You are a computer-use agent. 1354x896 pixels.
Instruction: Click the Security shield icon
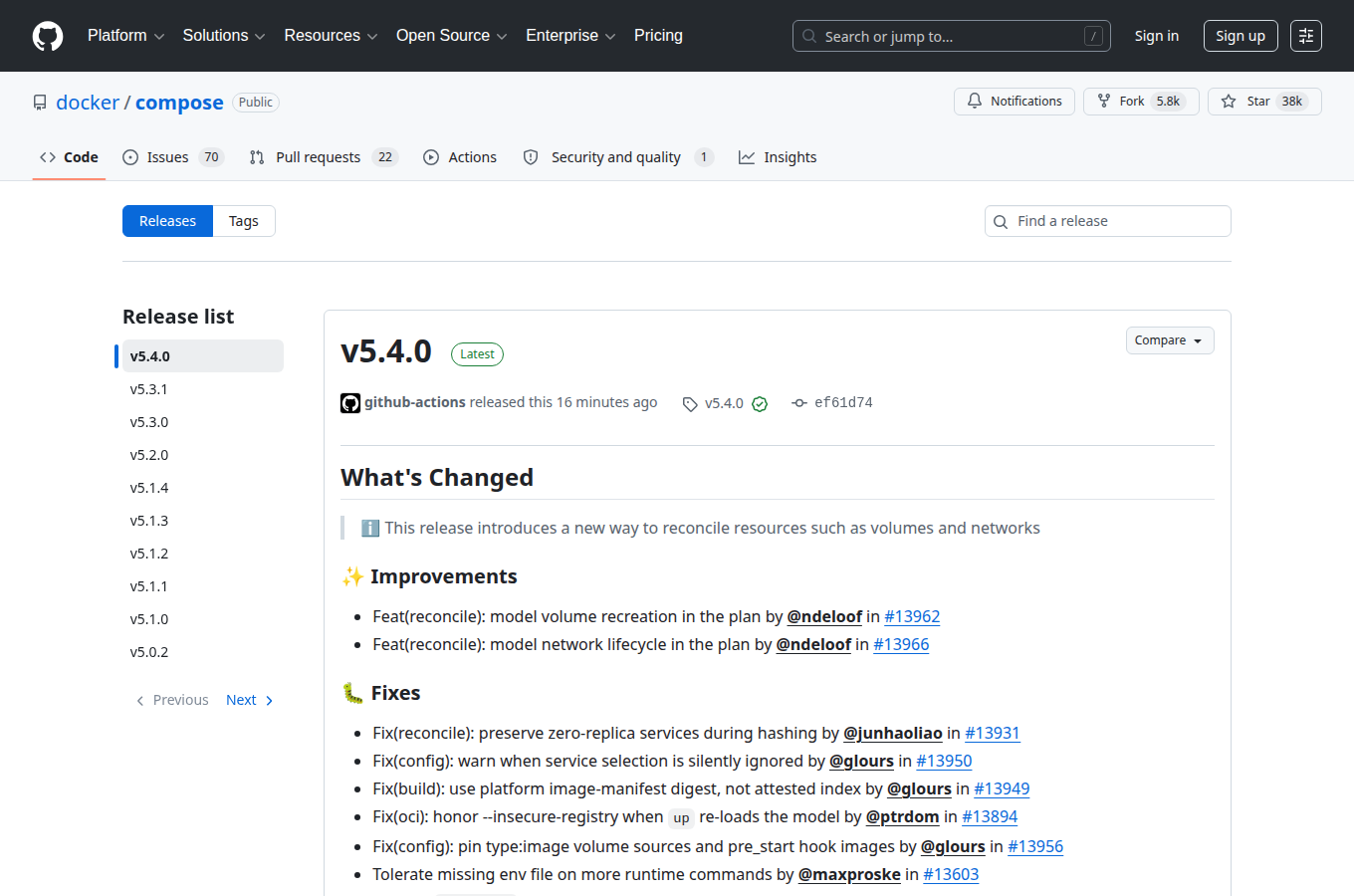(x=531, y=157)
